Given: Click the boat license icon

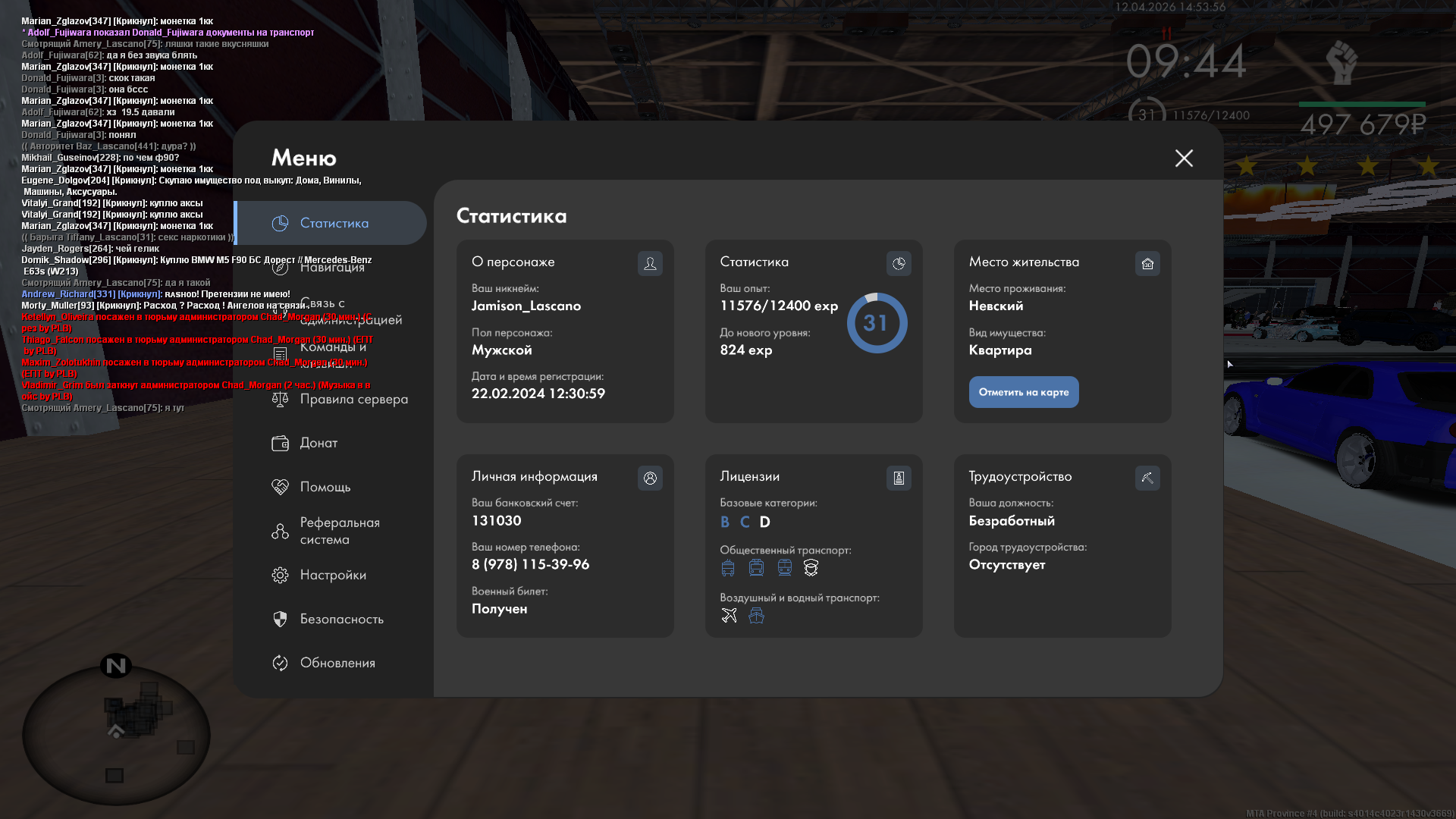Looking at the screenshot, I should coord(756,616).
